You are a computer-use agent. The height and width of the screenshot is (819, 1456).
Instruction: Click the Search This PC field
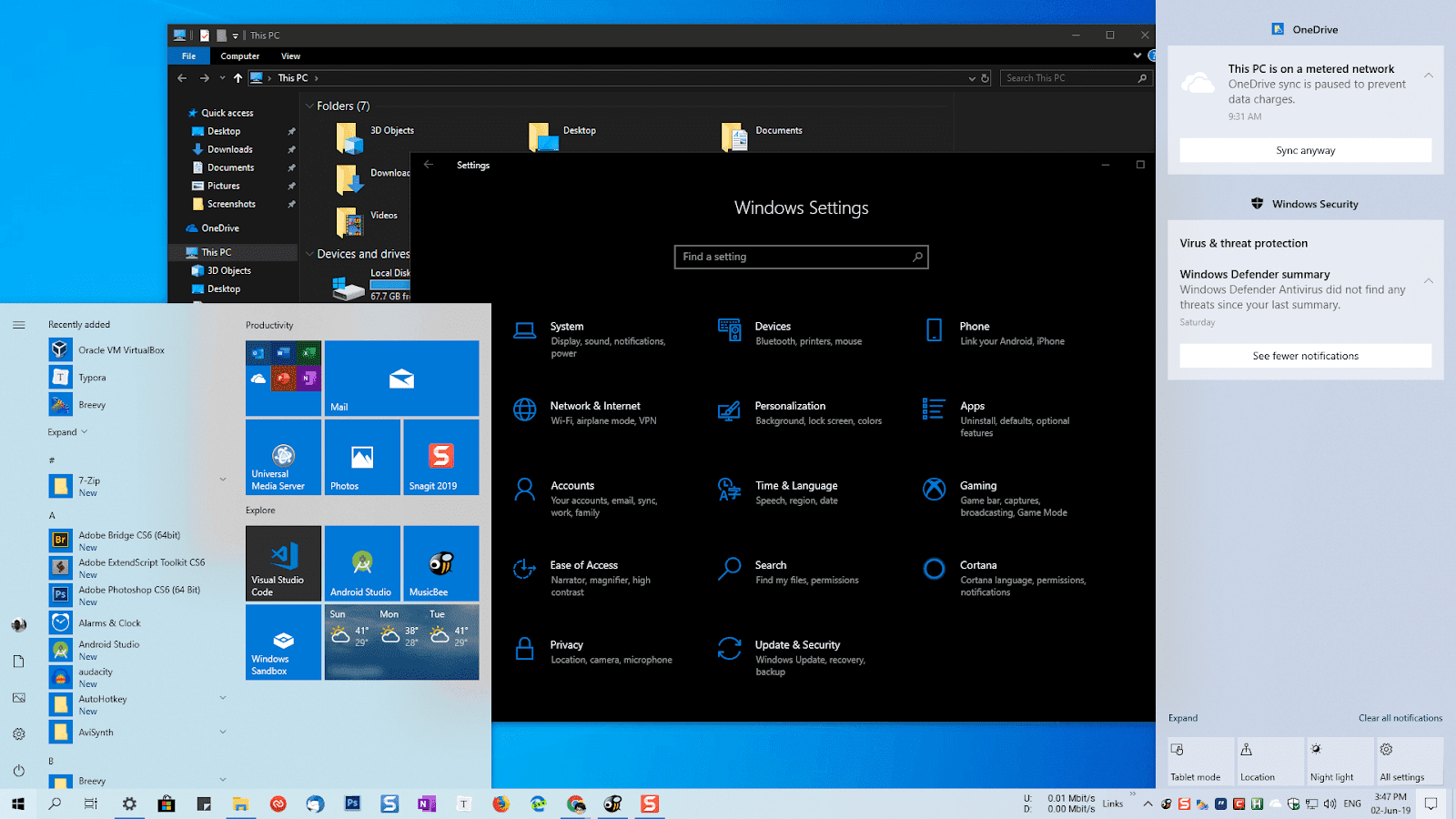pos(1076,78)
